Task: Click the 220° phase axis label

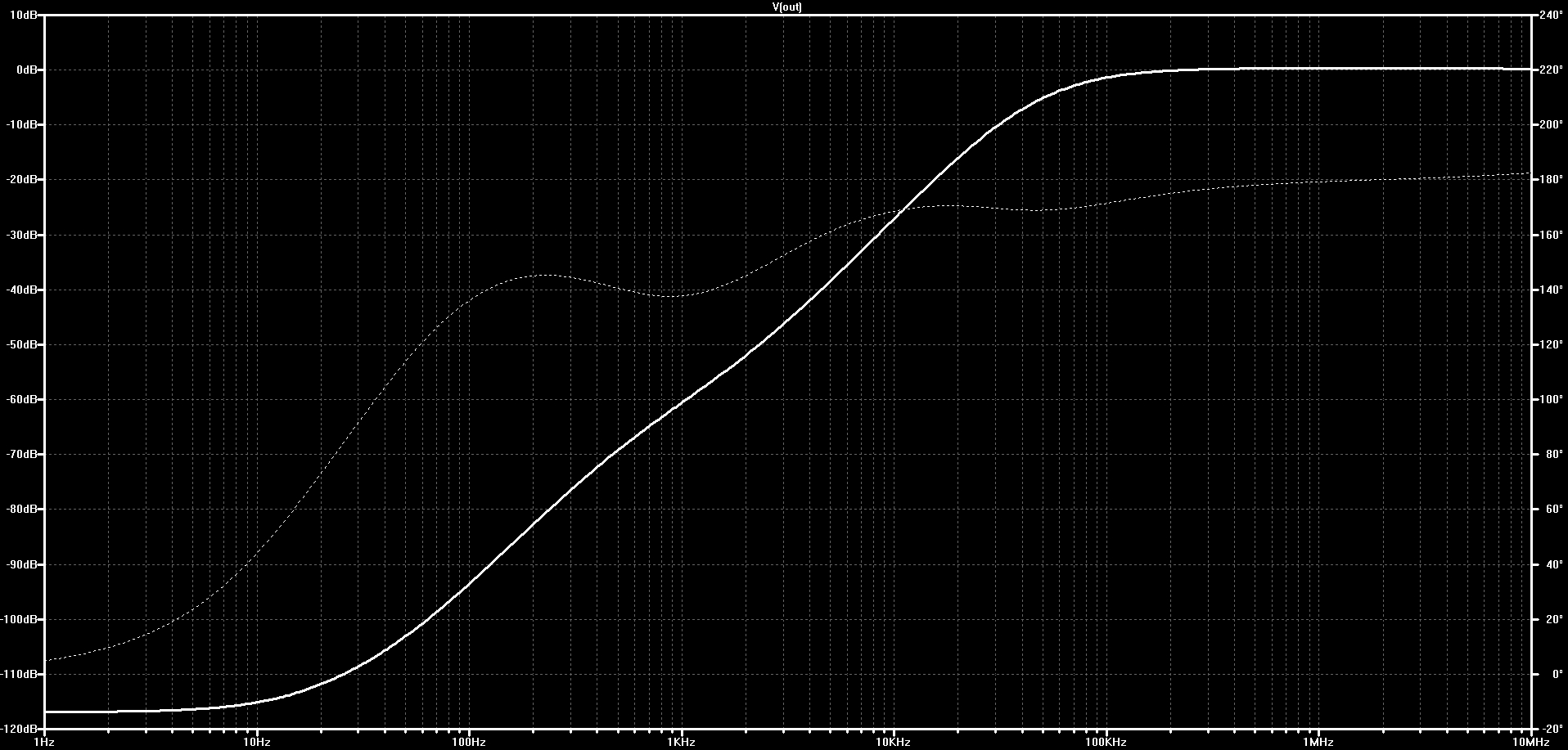Action: (x=1551, y=70)
